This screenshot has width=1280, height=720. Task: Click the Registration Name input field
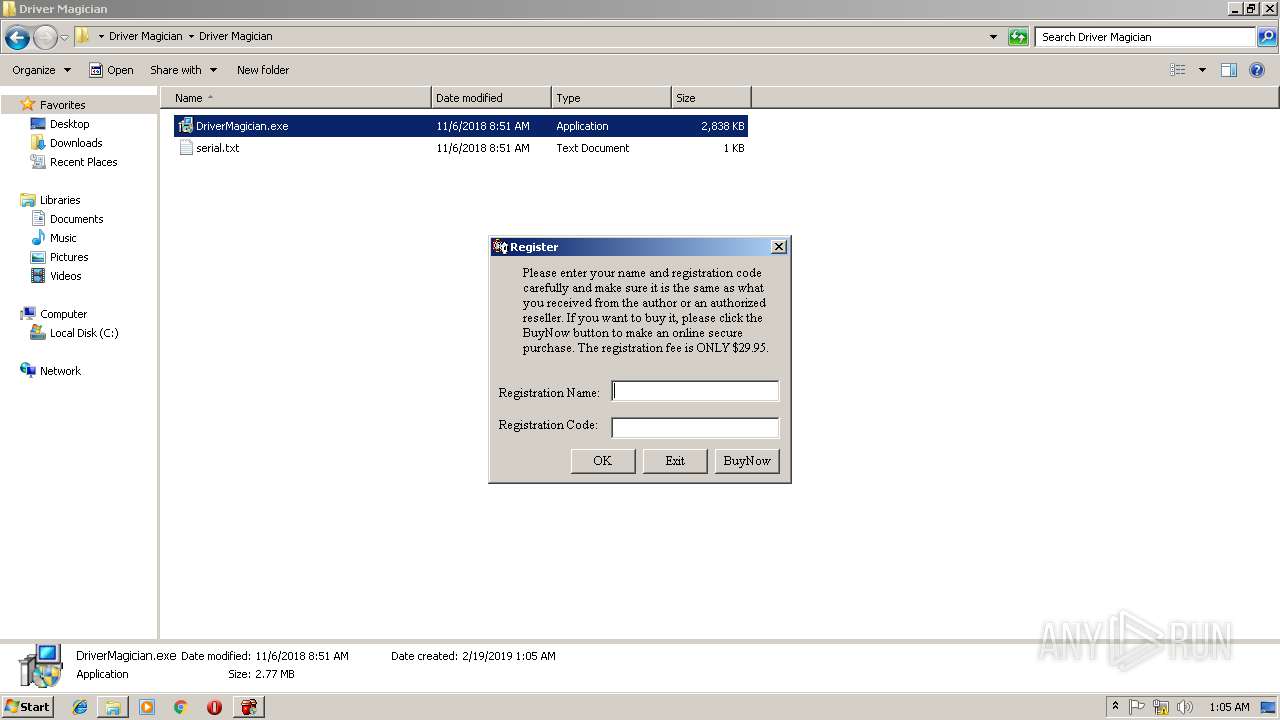(x=695, y=391)
